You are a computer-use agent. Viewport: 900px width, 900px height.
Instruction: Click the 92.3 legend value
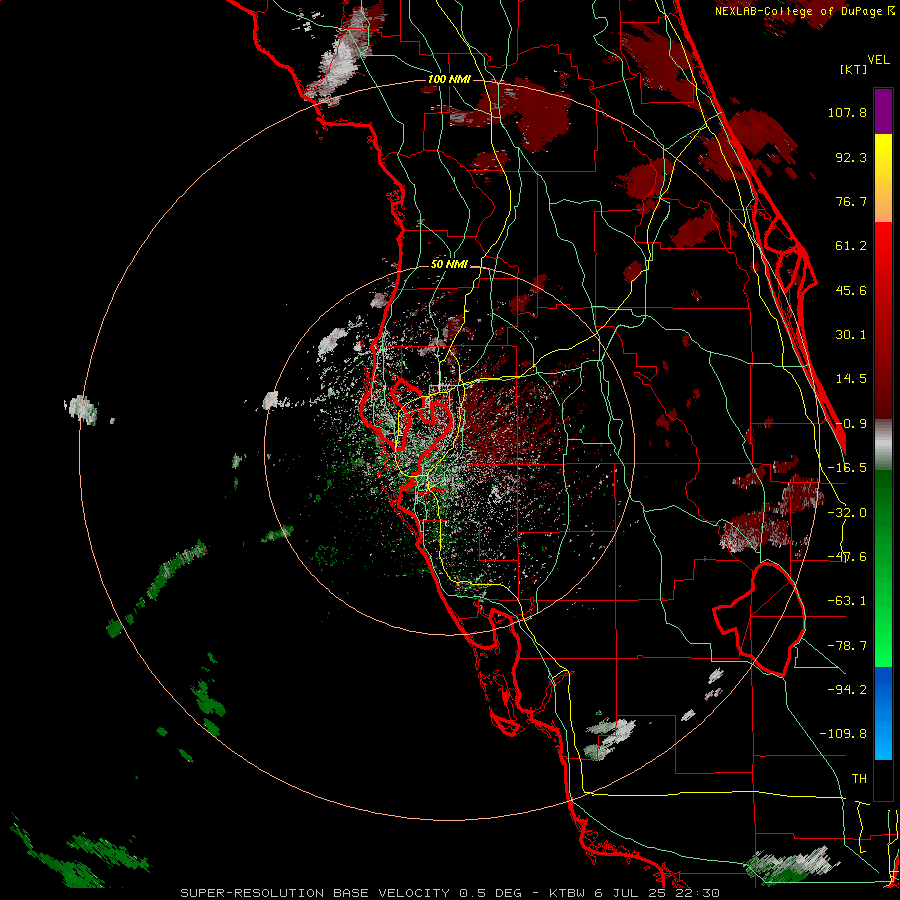coord(851,157)
